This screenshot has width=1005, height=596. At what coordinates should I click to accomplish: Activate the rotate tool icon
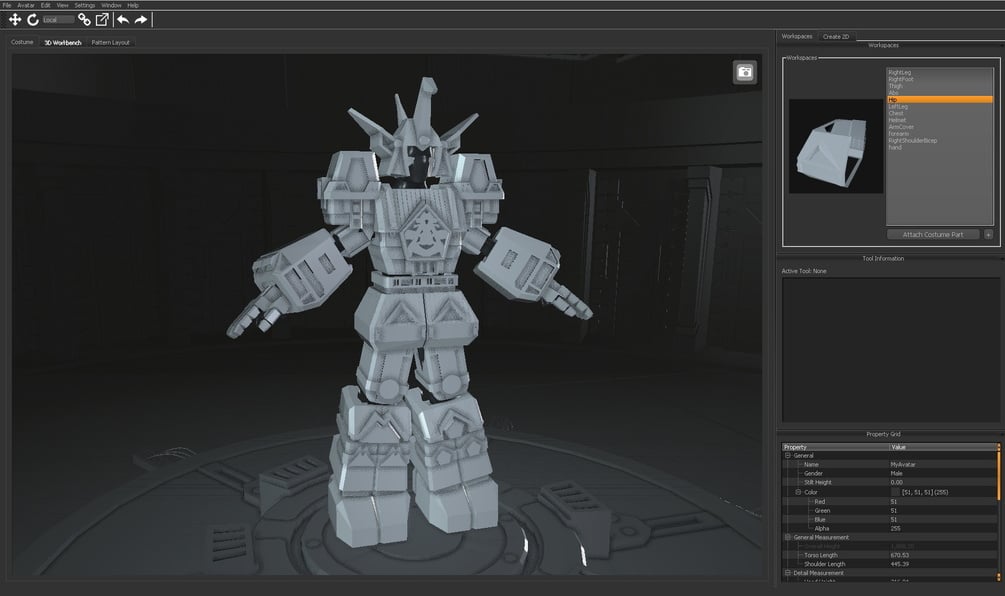point(33,20)
